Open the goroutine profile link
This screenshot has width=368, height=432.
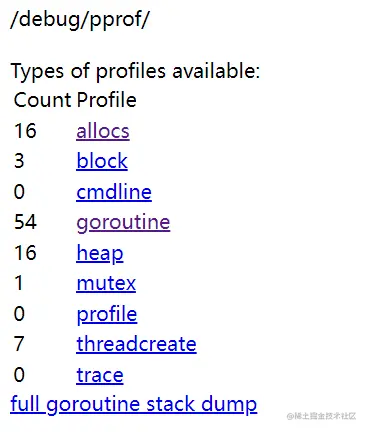123,222
